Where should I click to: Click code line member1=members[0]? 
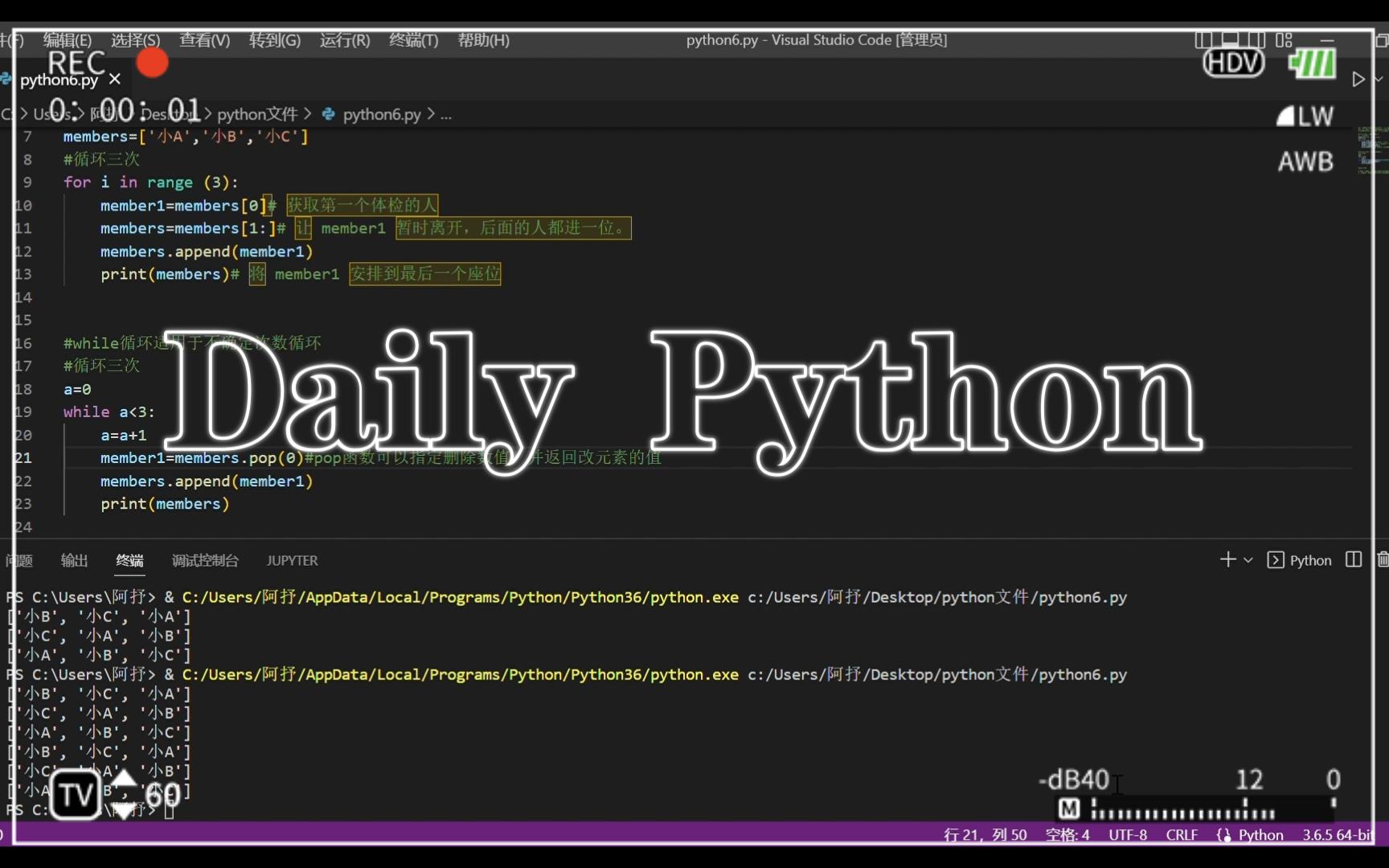183,206
